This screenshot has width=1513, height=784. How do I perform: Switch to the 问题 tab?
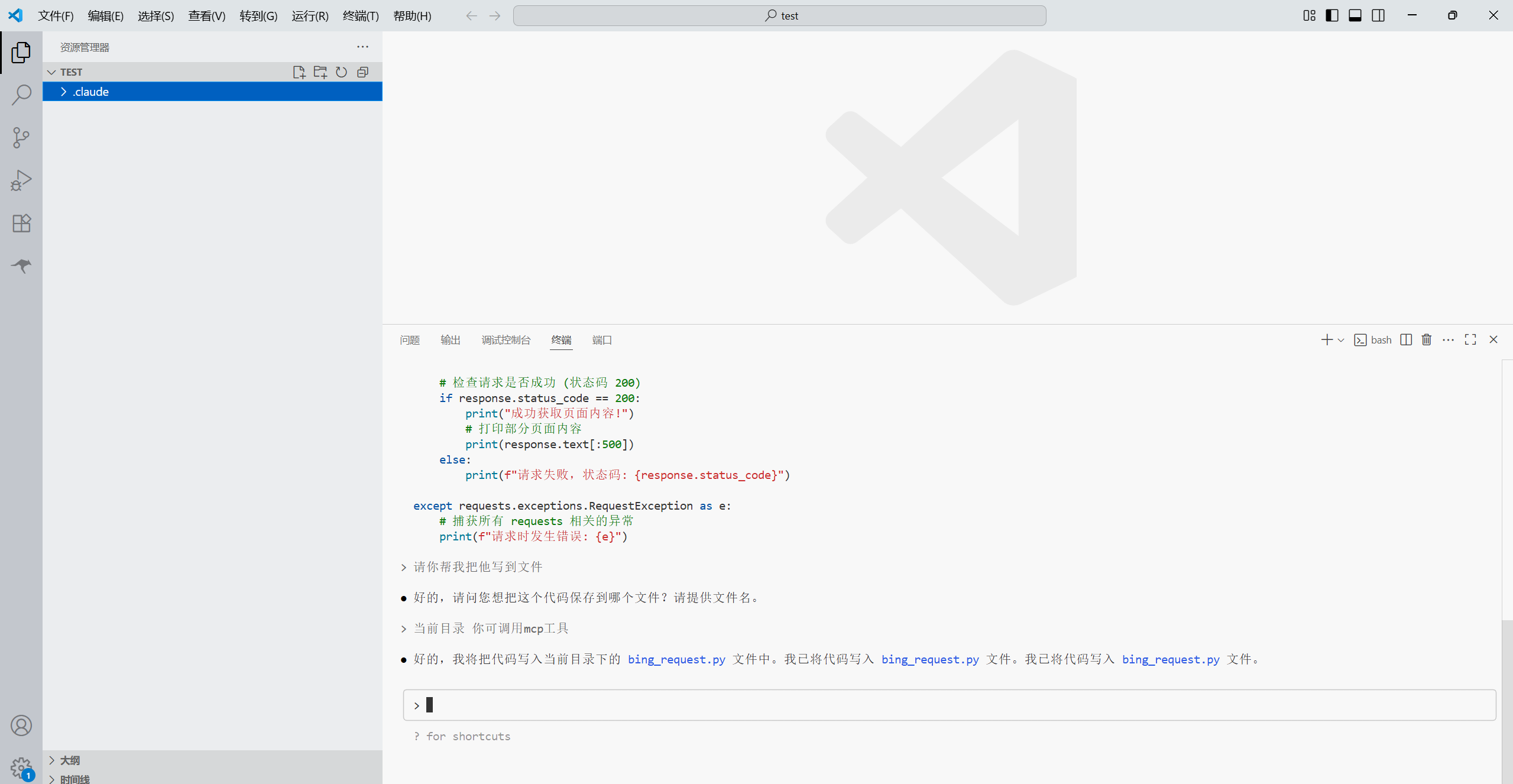point(410,340)
